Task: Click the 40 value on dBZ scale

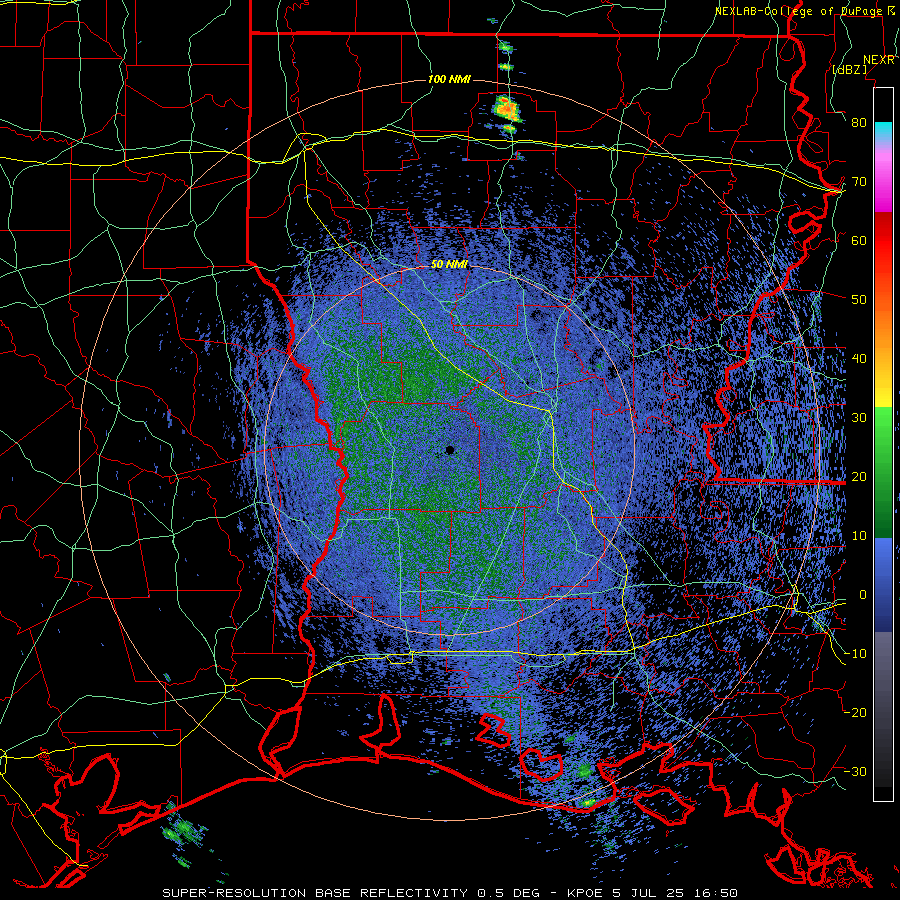Action: point(859,359)
